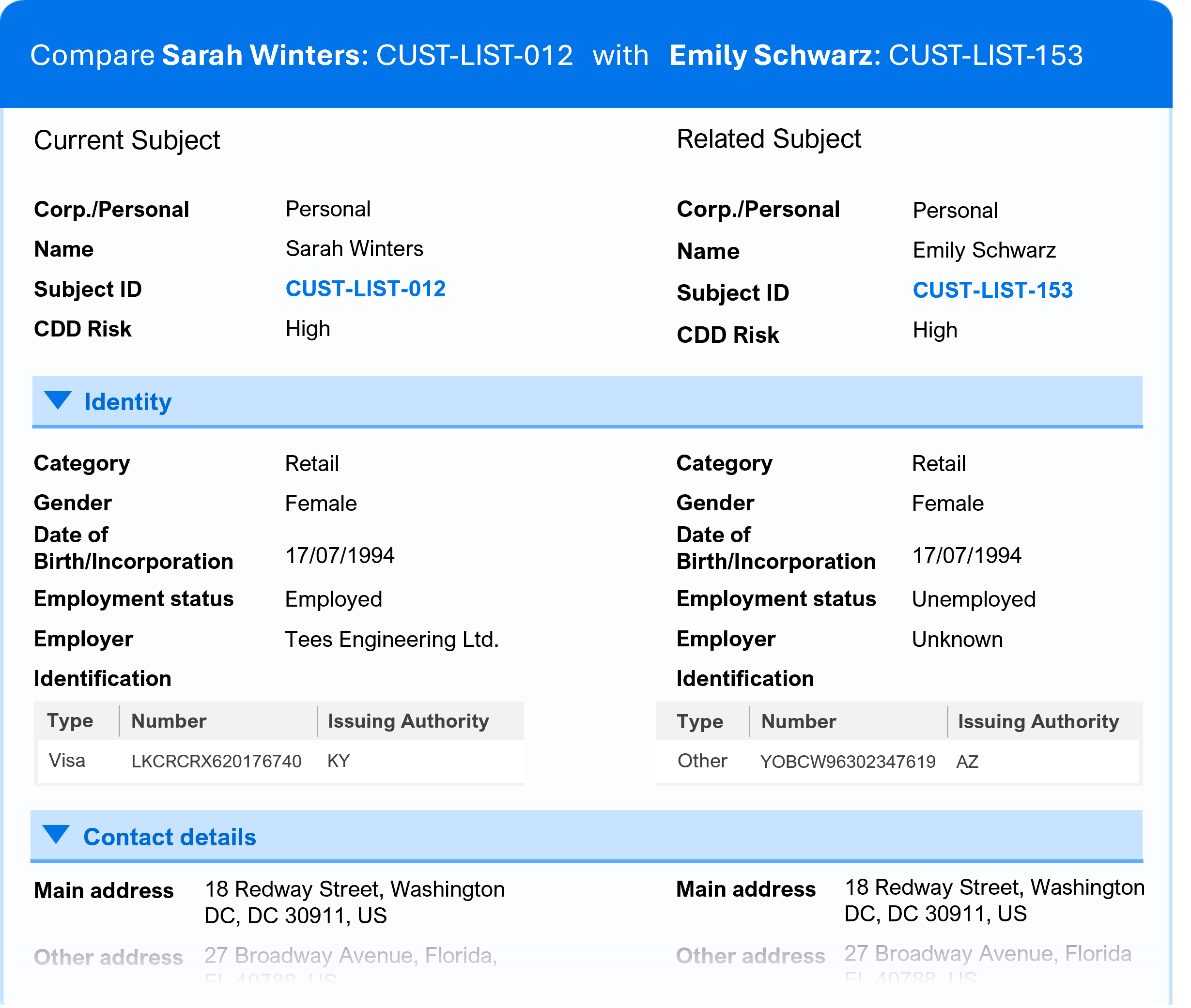The width and height of the screenshot is (1191, 1008).
Task: Collapse the Contact details section triangle
Action: click(x=56, y=834)
